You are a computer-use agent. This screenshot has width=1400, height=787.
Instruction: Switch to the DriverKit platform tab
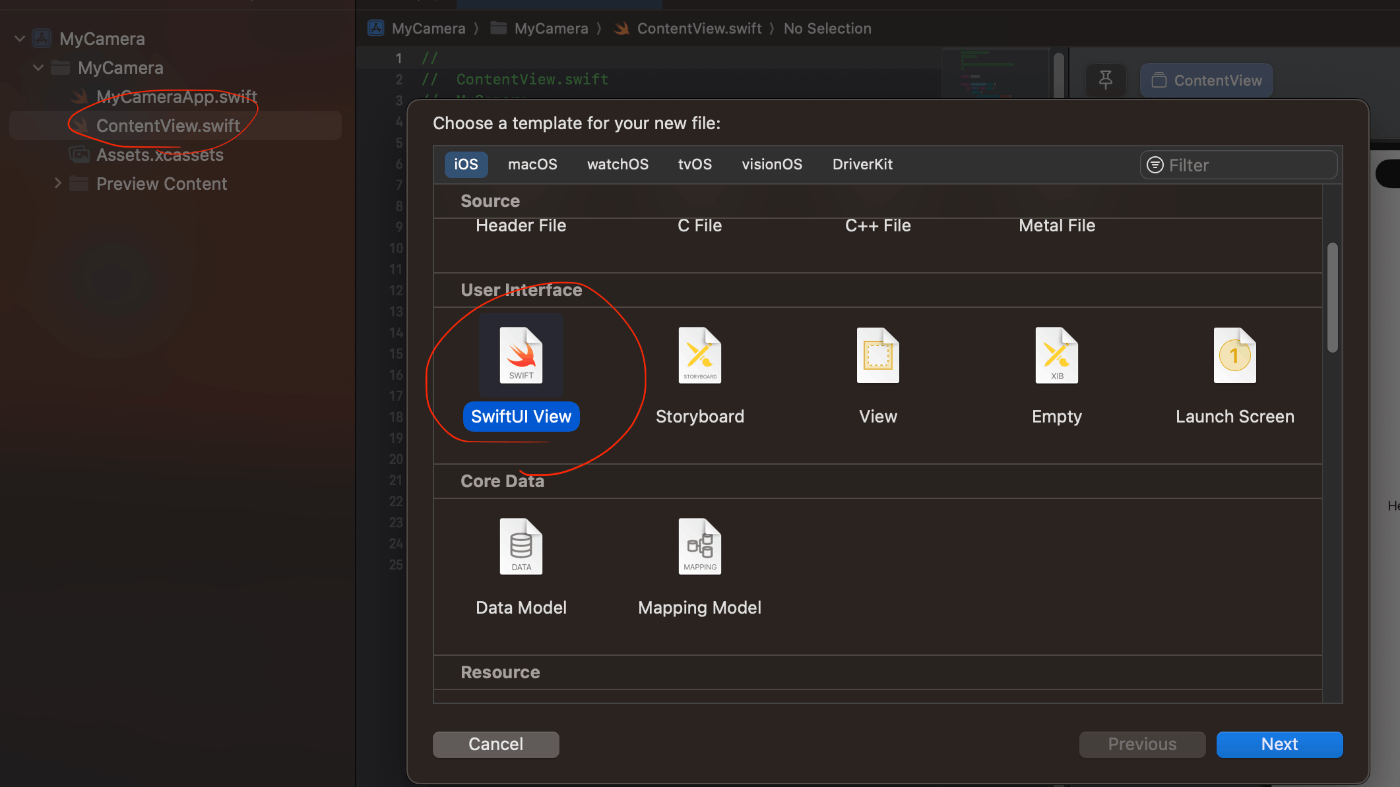863,164
